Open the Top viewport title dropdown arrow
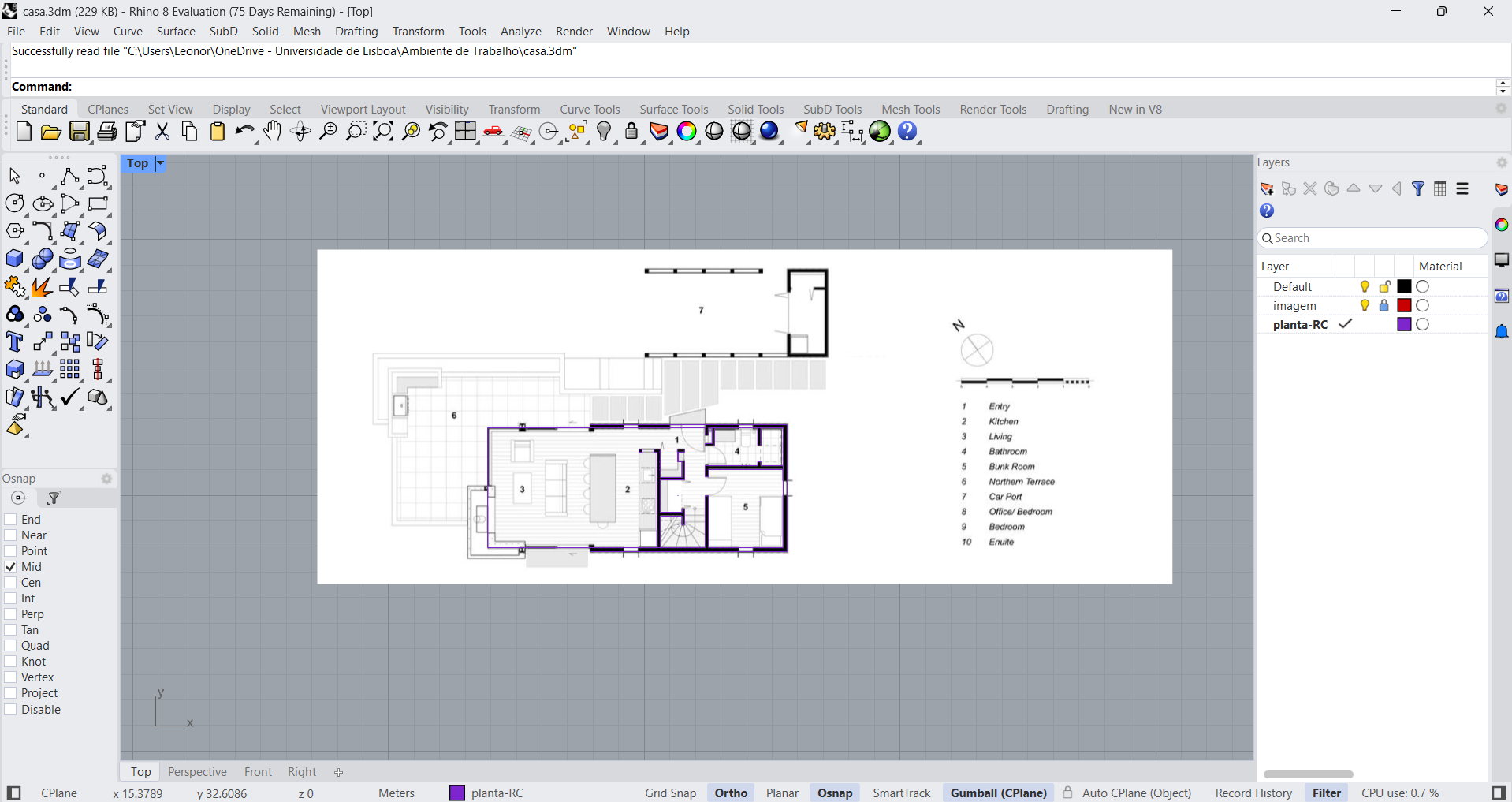1512x802 pixels. [160, 163]
